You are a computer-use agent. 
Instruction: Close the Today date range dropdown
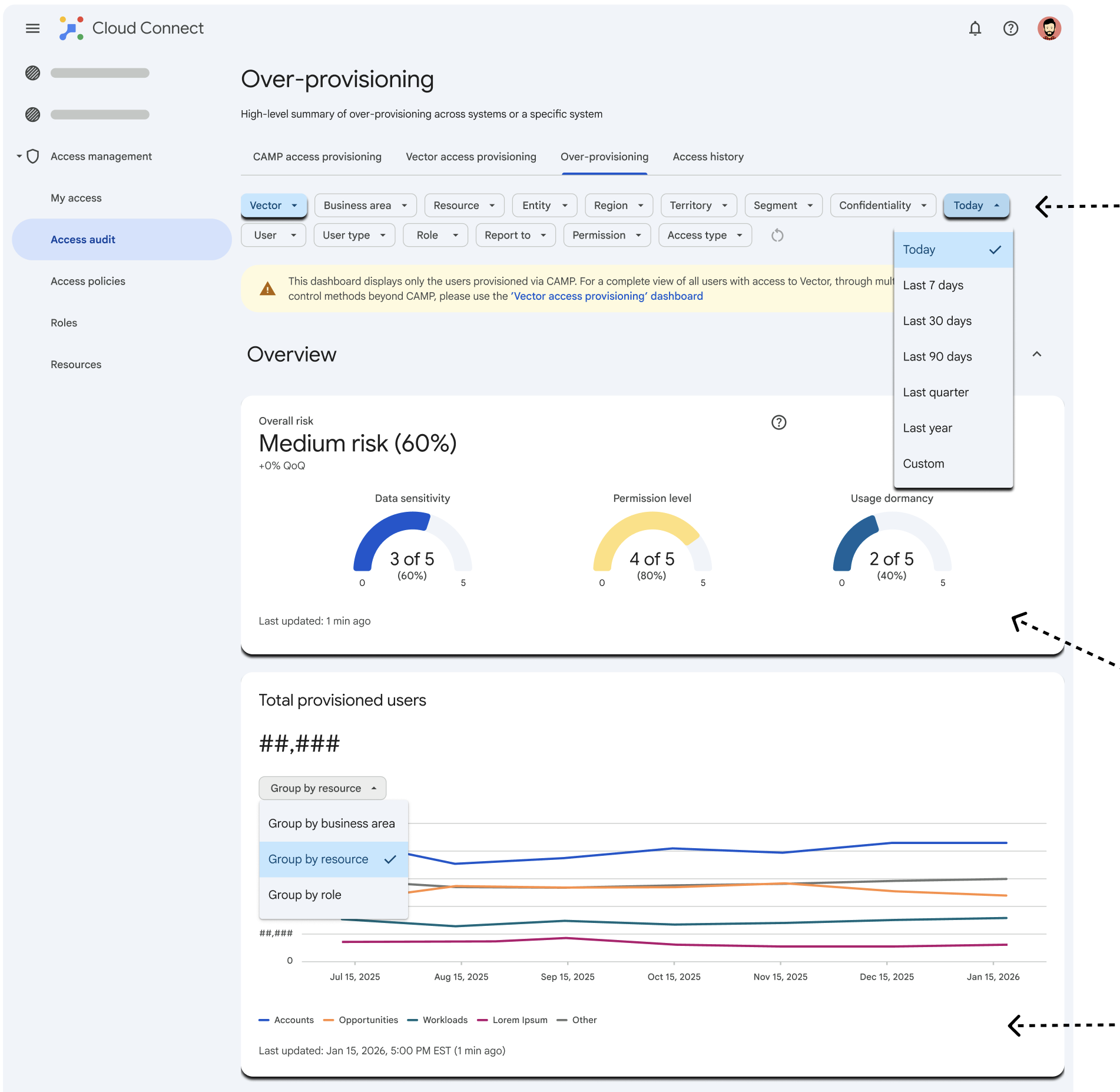coord(976,206)
